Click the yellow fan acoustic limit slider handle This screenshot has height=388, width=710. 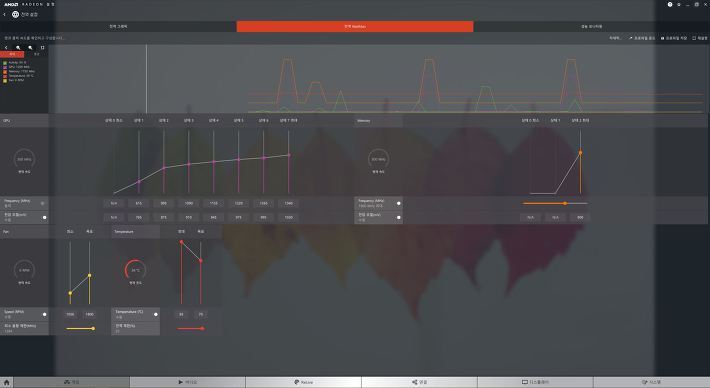pos(93,328)
